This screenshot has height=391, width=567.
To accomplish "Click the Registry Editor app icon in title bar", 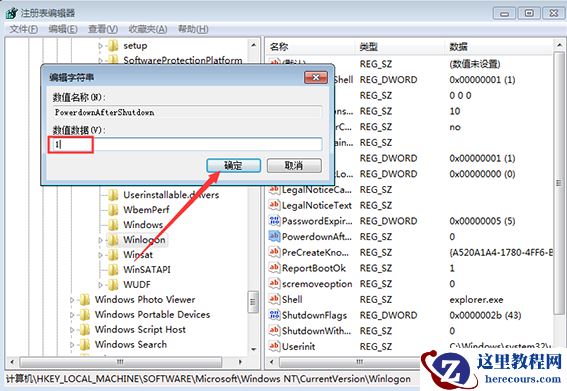I will point(12,13).
